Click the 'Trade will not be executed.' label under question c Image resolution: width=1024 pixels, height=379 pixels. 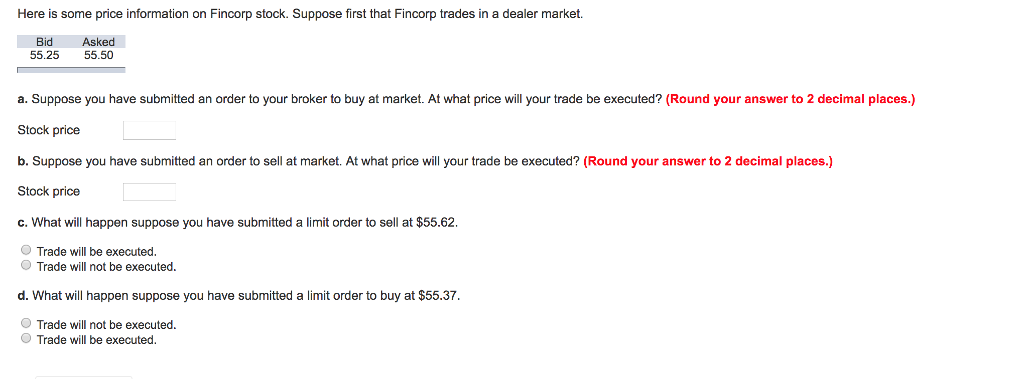pos(106,267)
